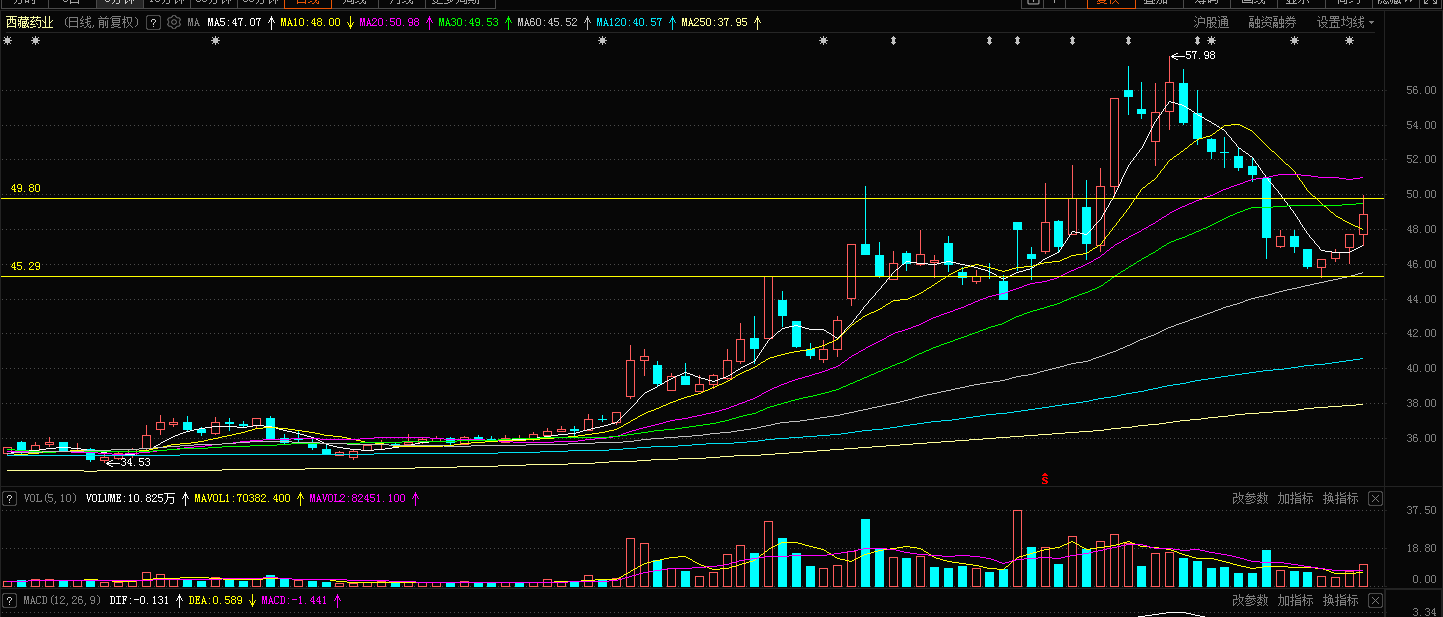This screenshot has width=1443, height=617.
Task: Close the VOL indicator panel with X
Action: 1375,498
